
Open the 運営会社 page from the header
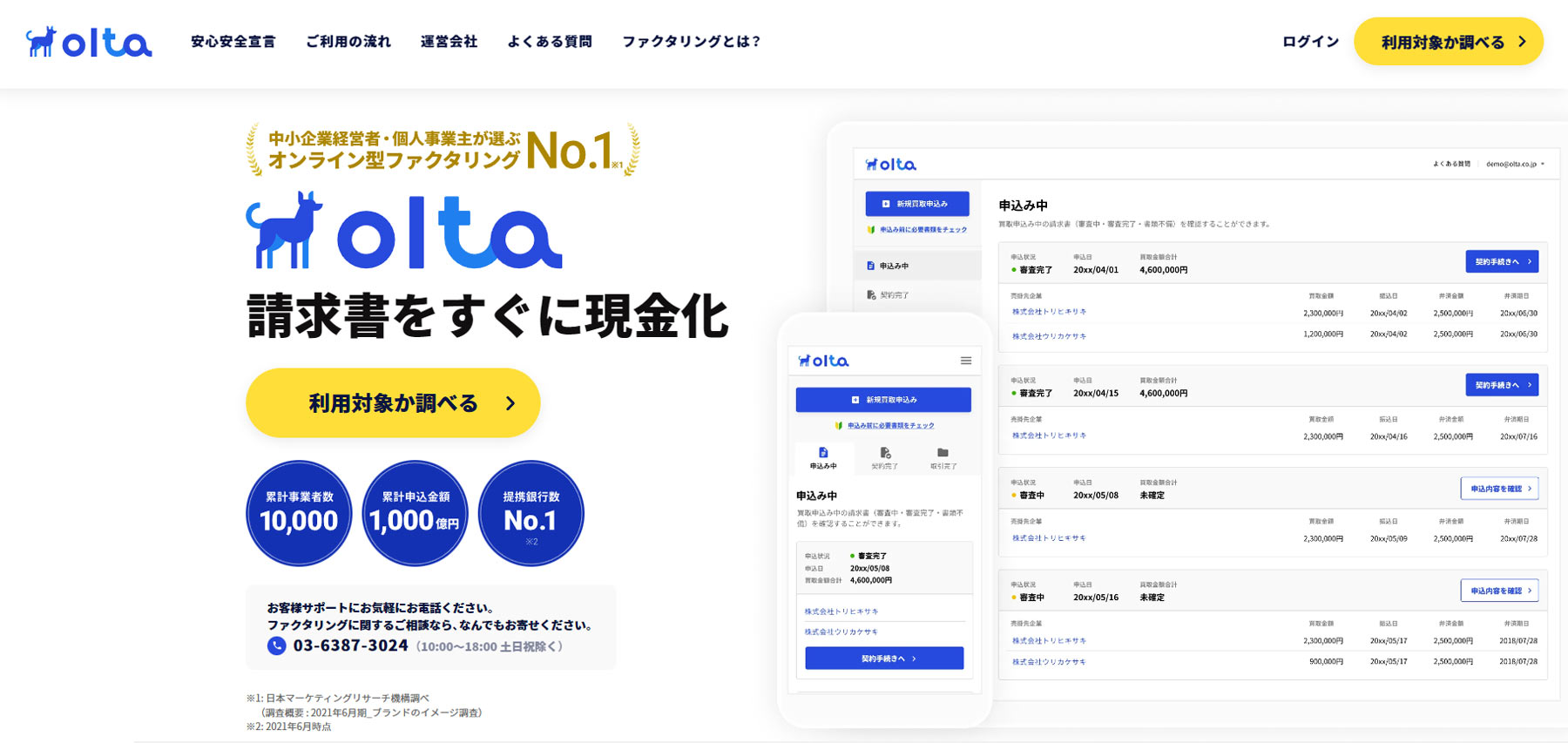pyautogui.click(x=449, y=42)
